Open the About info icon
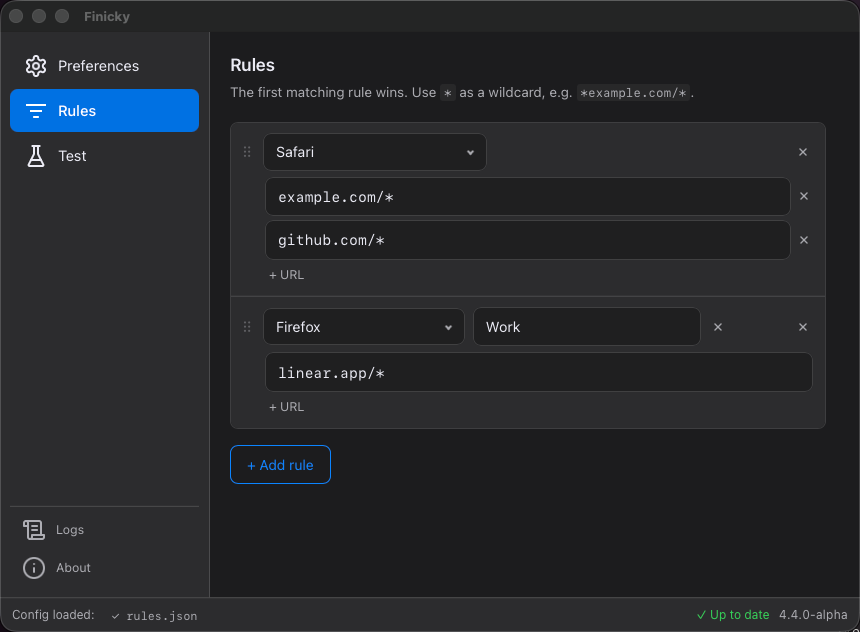 click(x=33, y=567)
